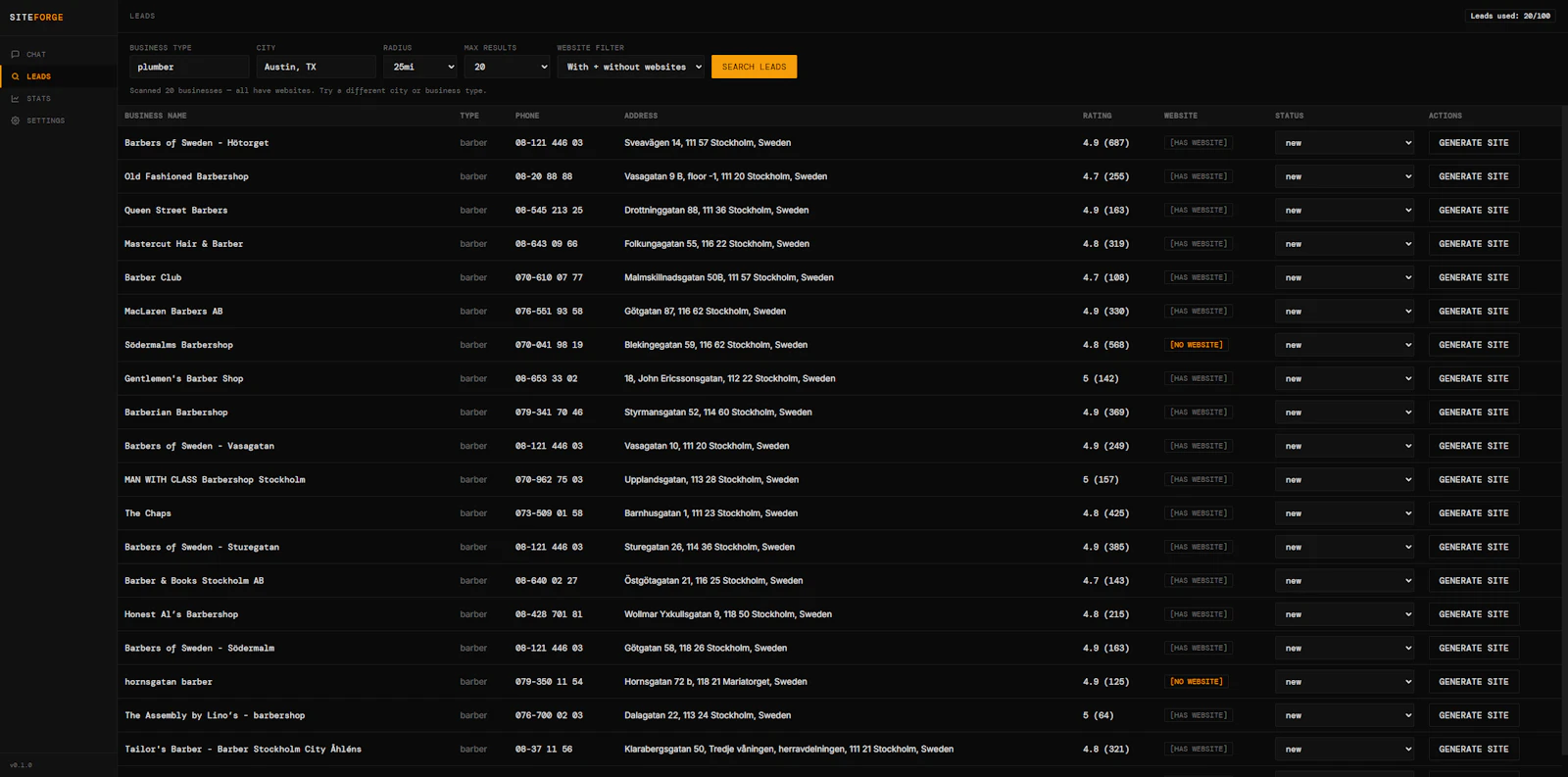
Task: Click phone number 070-962 75 03
Action: [x=549, y=480]
